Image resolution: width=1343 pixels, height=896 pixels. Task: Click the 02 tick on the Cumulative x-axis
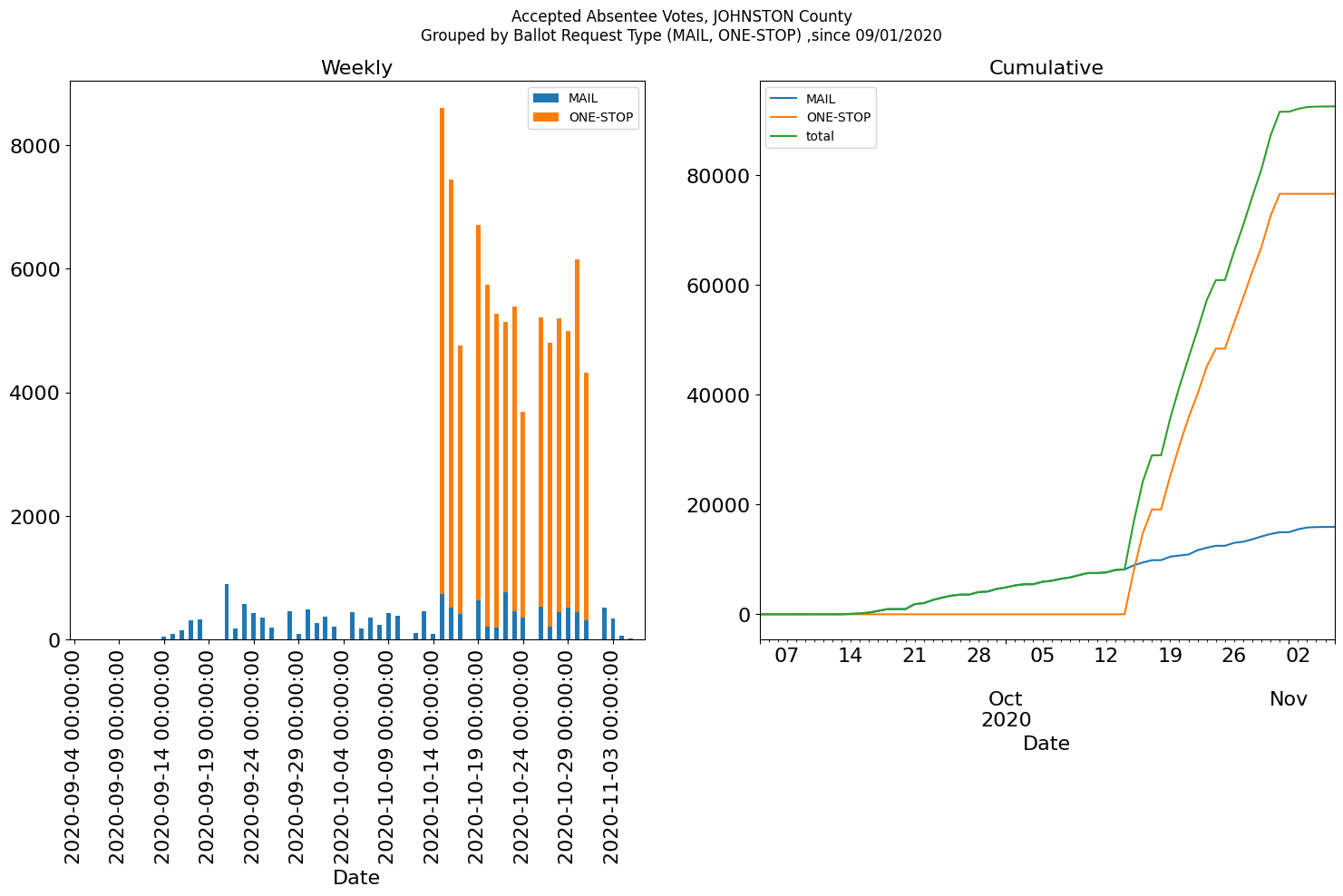(1299, 655)
